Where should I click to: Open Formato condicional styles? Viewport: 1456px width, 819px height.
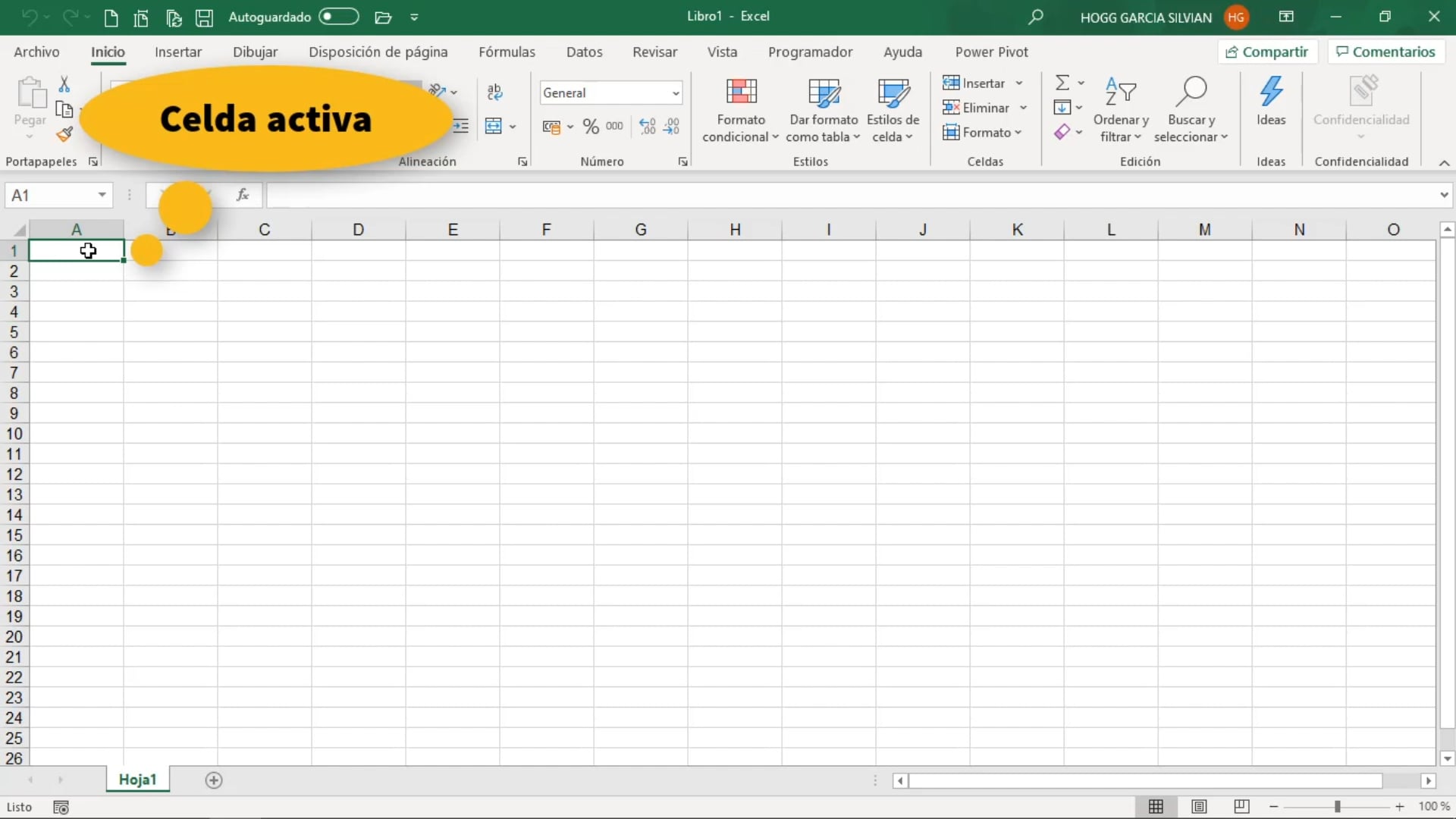[740, 108]
